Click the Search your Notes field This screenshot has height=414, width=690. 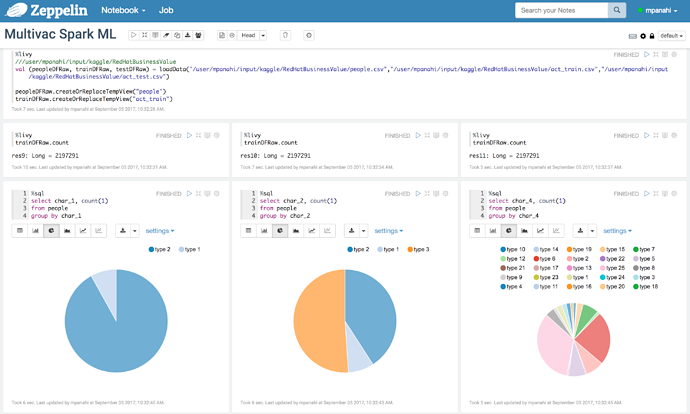[x=562, y=10]
